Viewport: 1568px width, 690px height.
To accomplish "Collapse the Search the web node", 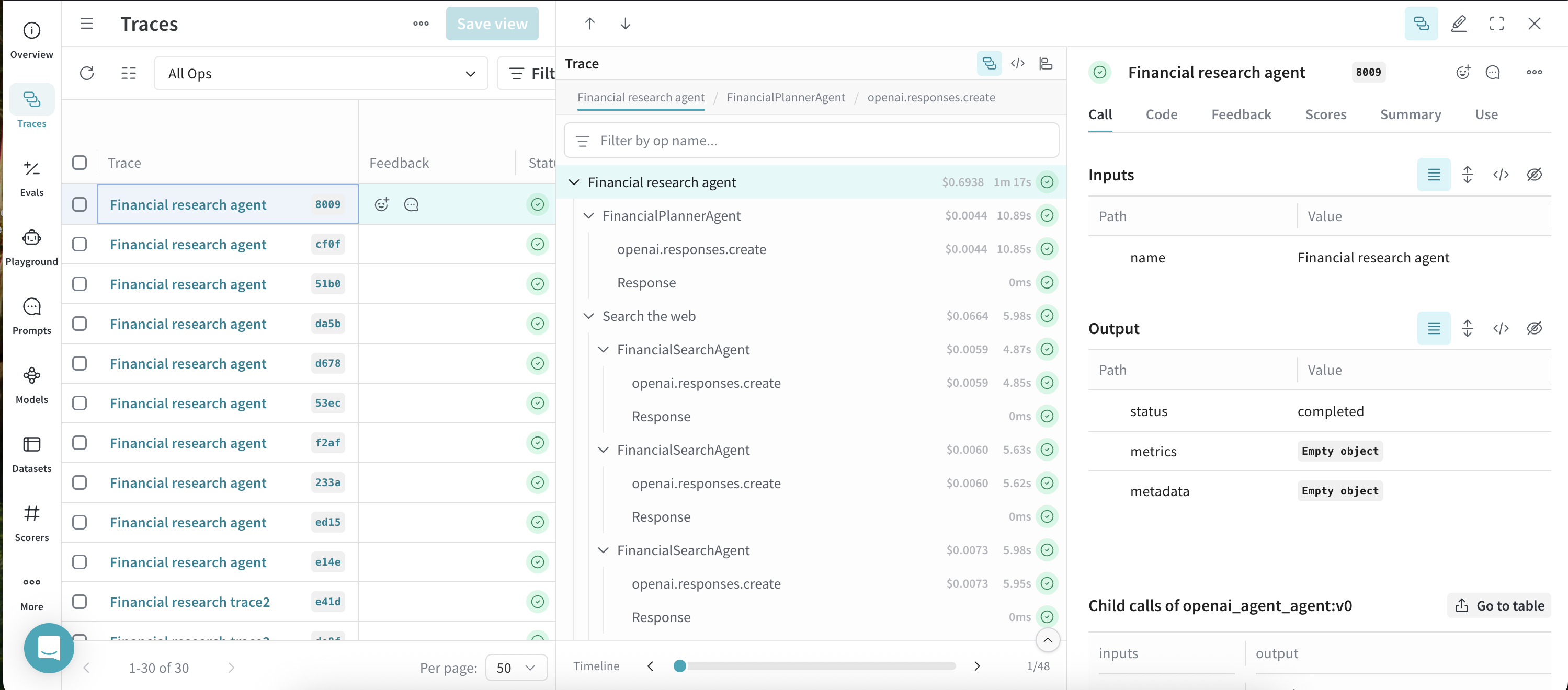I will tap(588, 316).
